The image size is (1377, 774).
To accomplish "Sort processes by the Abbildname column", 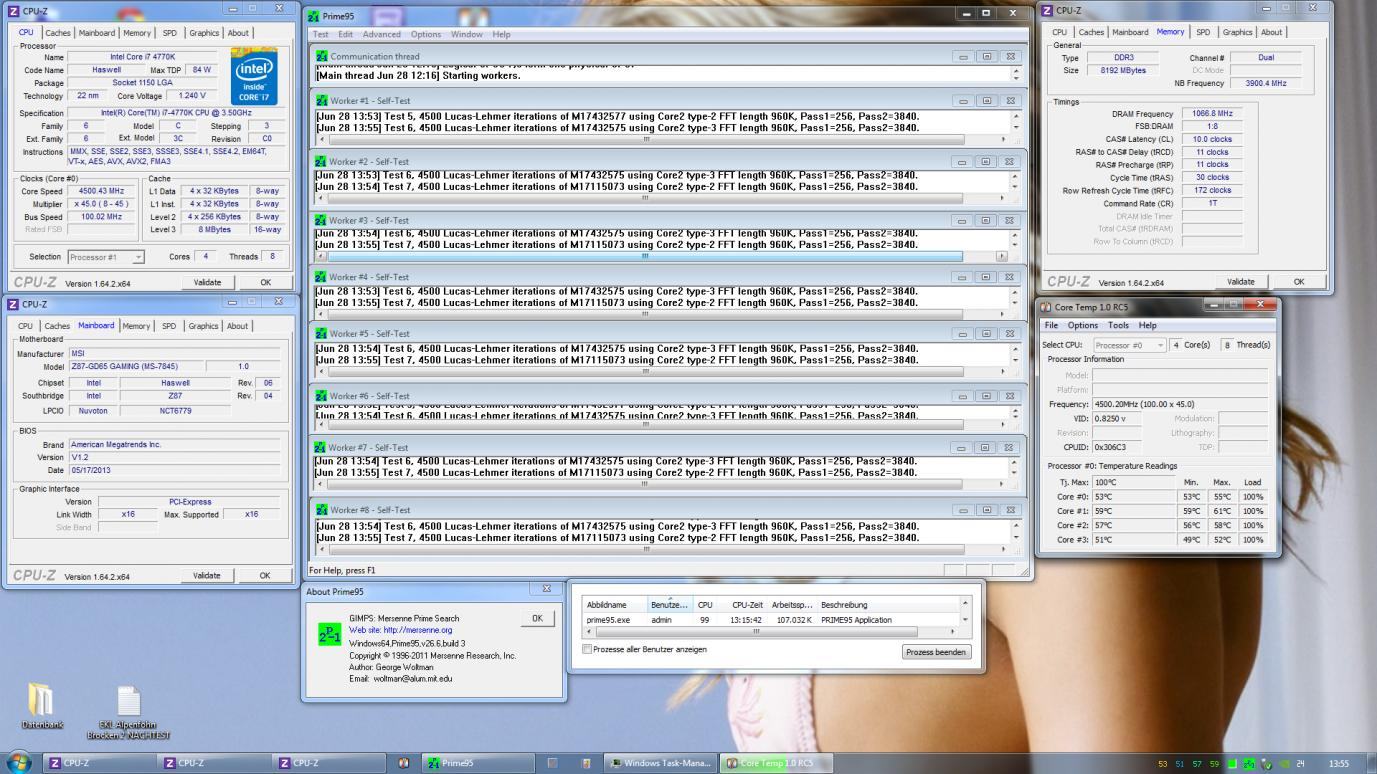I will click(615, 604).
